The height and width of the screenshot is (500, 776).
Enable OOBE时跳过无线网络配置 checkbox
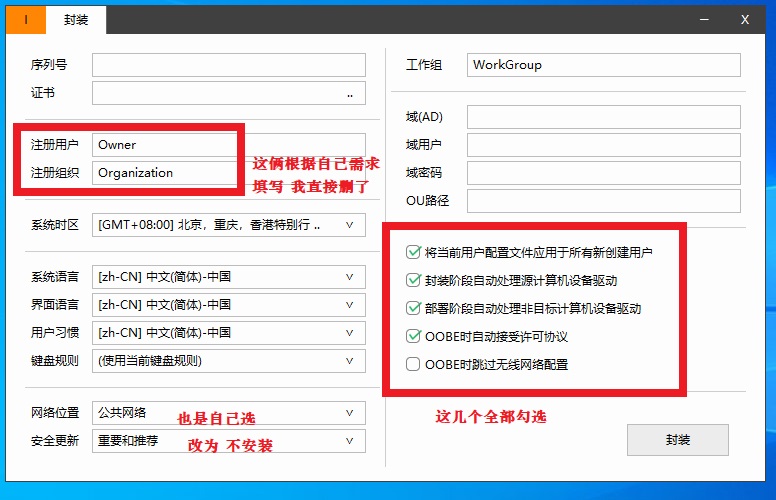[413, 365]
